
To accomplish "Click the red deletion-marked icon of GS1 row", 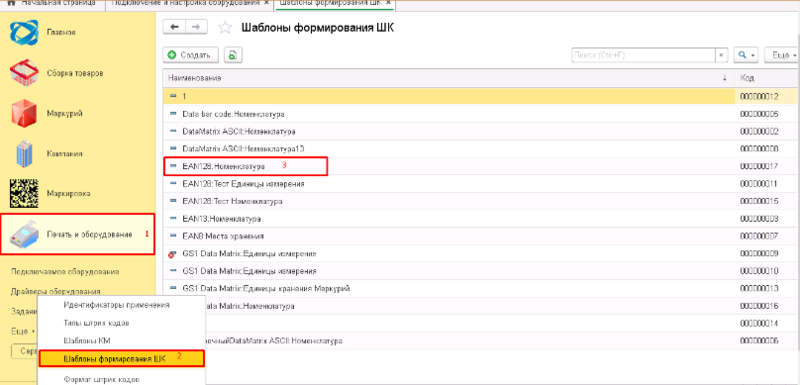I will [x=172, y=253].
